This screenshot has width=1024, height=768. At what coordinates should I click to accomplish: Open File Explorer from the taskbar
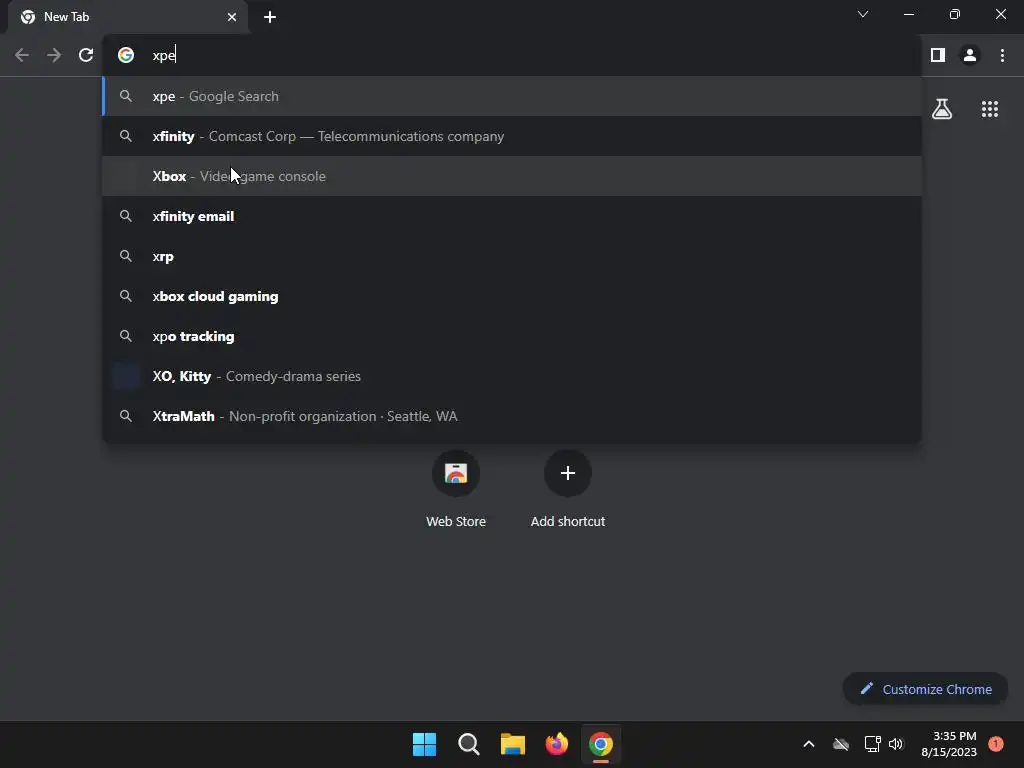point(513,744)
